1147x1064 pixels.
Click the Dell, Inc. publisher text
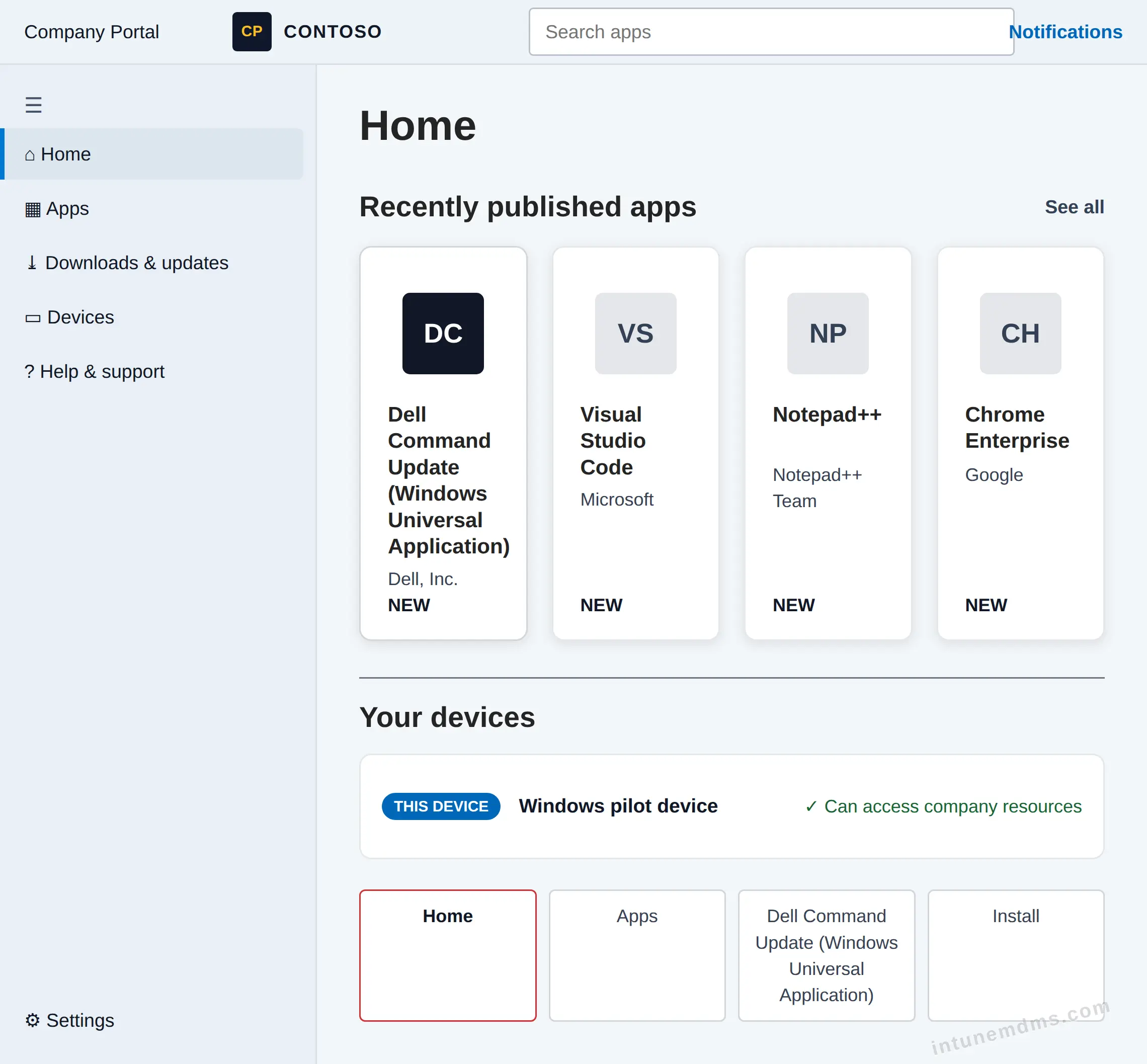(423, 579)
